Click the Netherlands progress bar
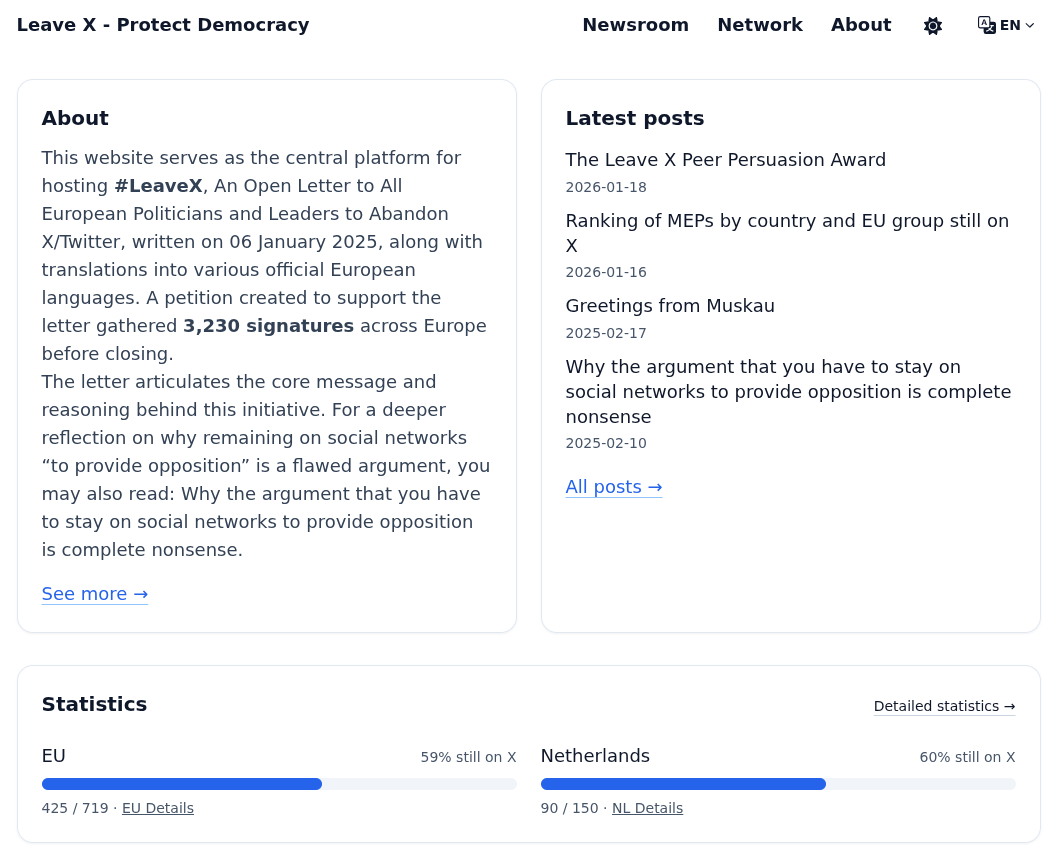 778,784
